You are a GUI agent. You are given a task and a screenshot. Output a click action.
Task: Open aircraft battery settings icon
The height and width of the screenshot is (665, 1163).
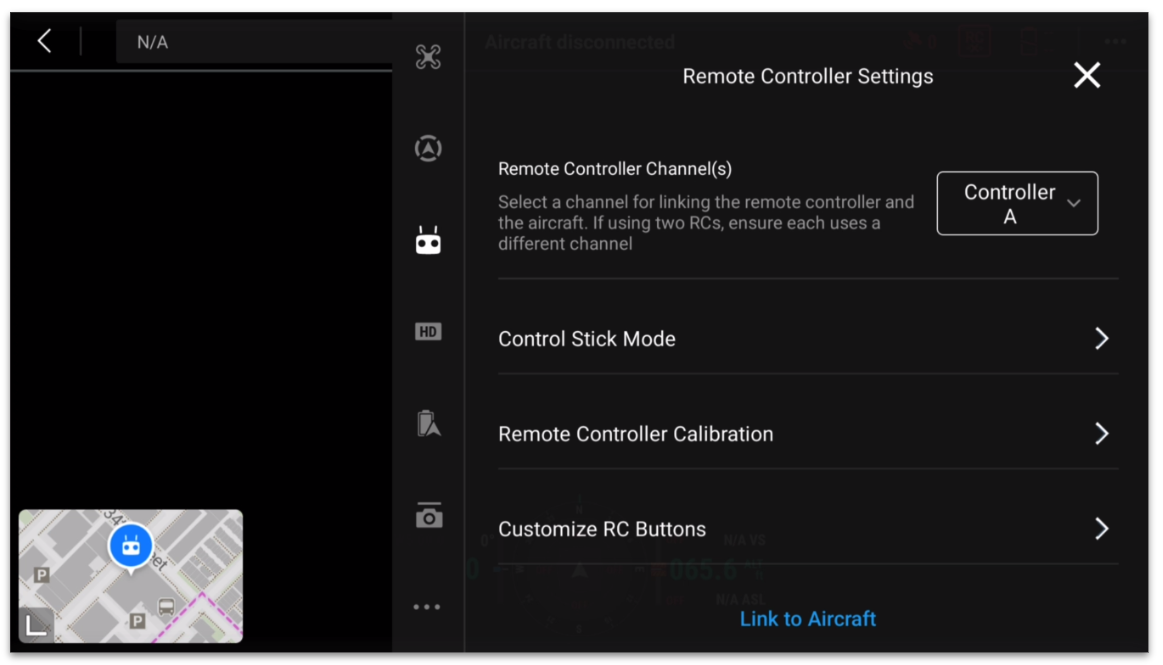point(428,423)
